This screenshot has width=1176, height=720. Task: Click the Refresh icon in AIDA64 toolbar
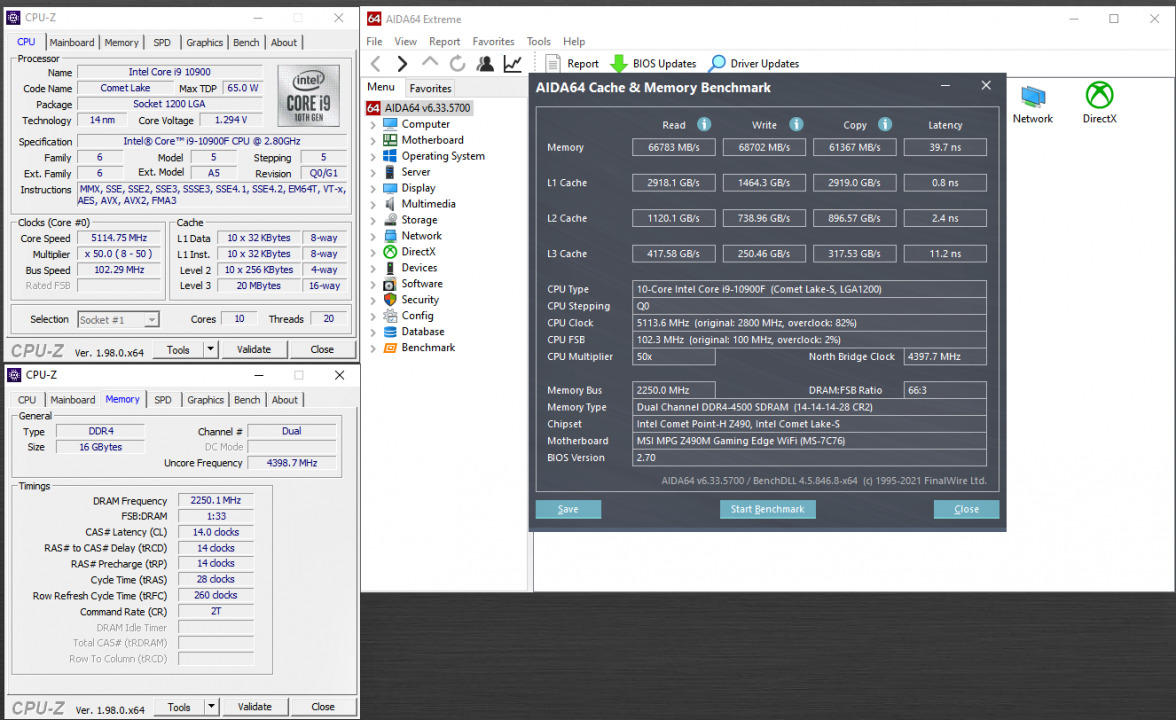click(x=457, y=64)
